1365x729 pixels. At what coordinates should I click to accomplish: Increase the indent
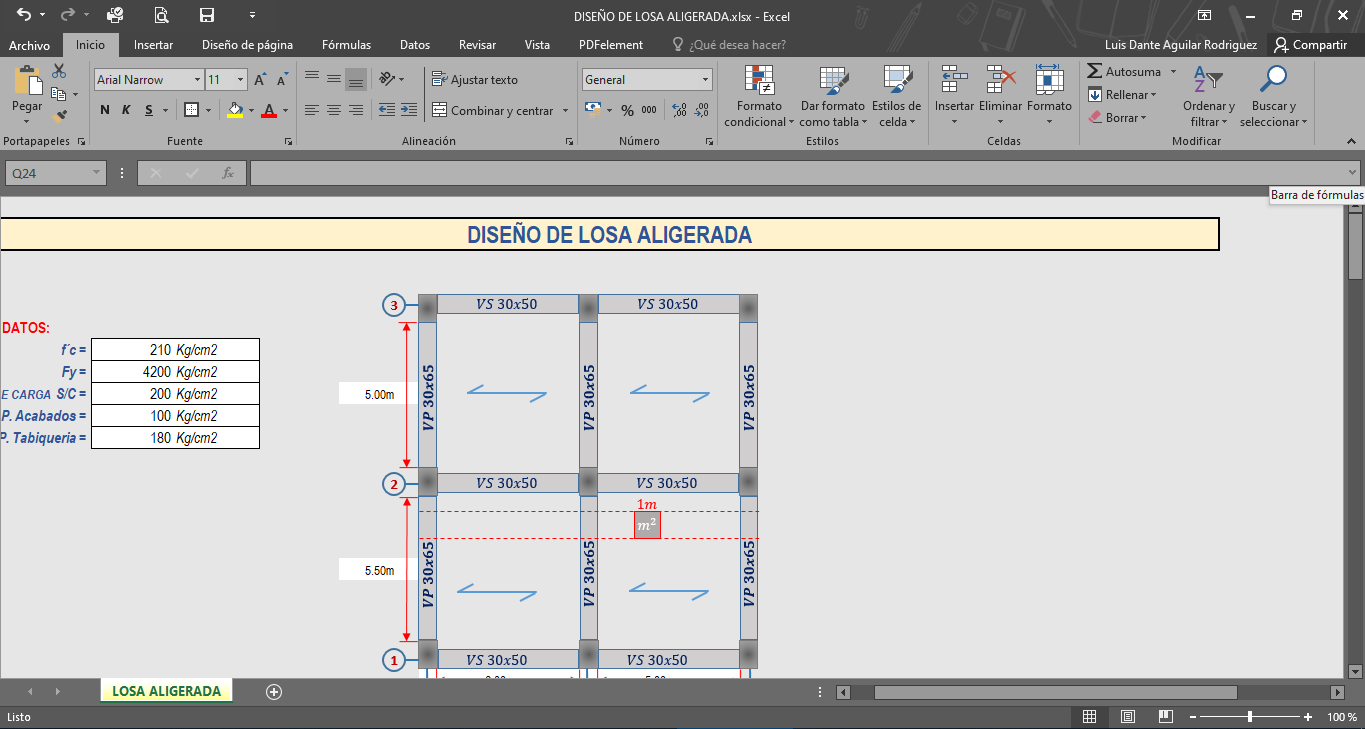pyautogui.click(x=408, y=110)
